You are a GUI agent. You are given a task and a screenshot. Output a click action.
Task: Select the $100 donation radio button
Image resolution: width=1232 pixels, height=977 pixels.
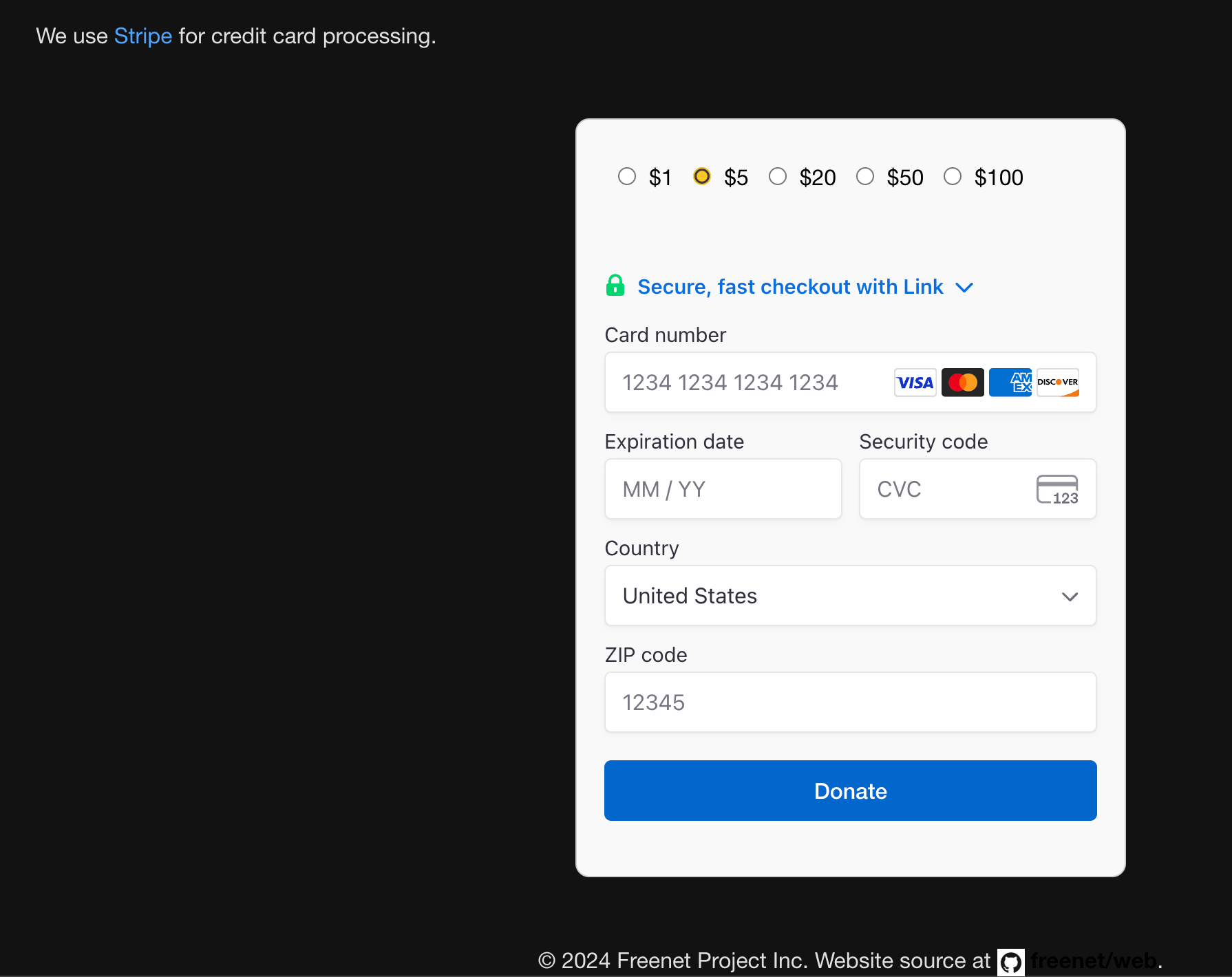point(953,177)
